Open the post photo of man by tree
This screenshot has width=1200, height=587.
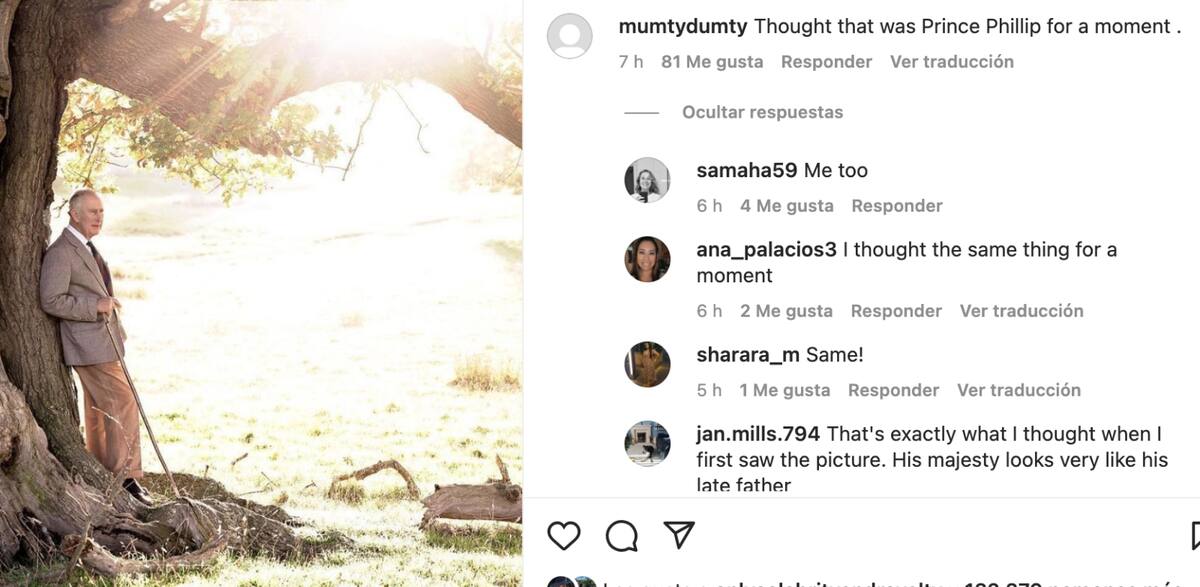(260, 293)
